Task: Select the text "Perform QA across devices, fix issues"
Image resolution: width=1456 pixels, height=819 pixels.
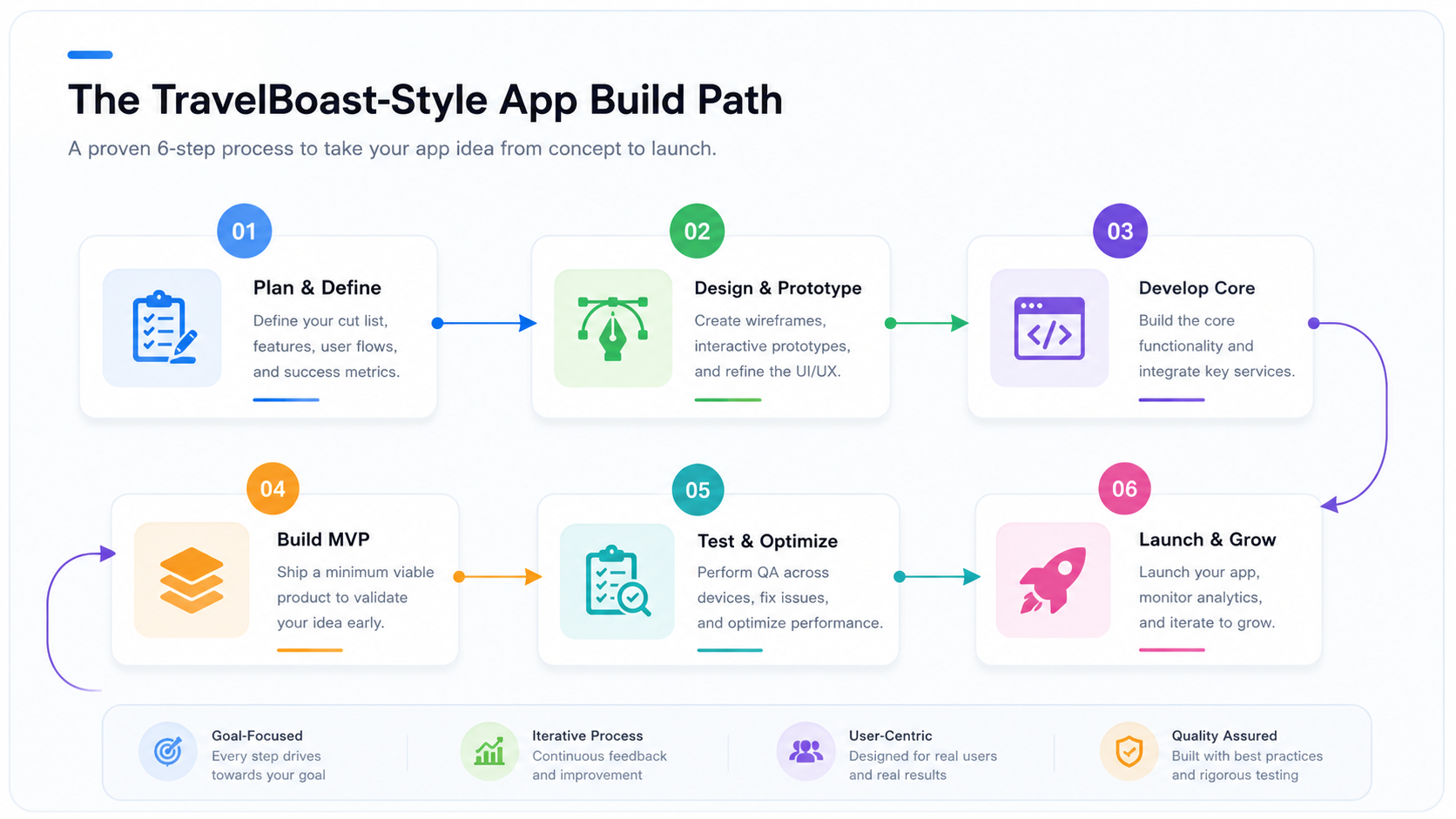Action: pyautogui.click(x=763, y=585)
